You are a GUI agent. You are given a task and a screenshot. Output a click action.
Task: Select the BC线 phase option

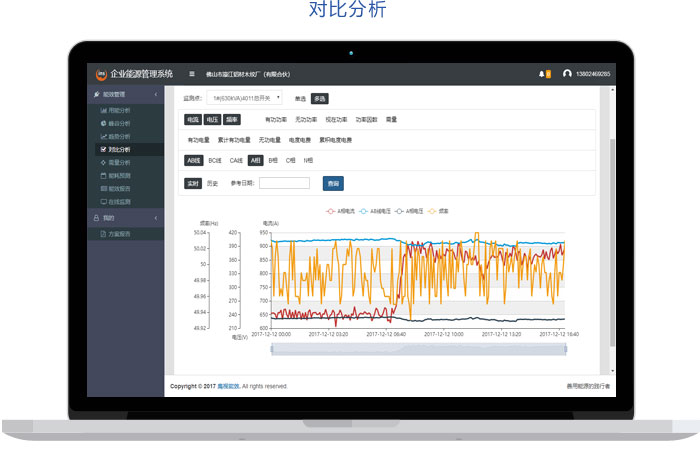(x=215, y=161)
